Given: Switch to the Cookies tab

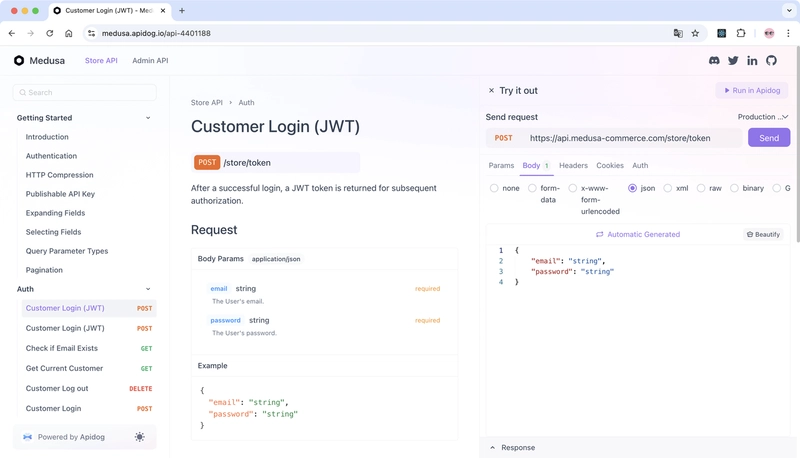Looking at the screenshot, I should coord(610,165).
